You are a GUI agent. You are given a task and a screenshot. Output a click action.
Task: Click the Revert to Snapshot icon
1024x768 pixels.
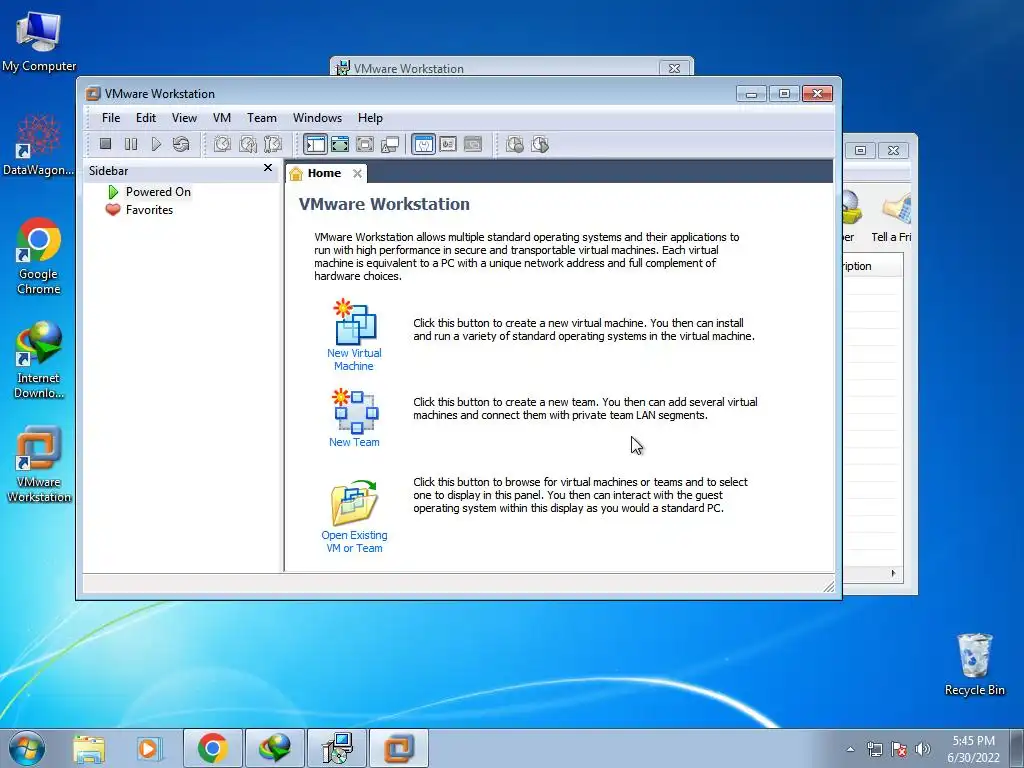(248, 144)
